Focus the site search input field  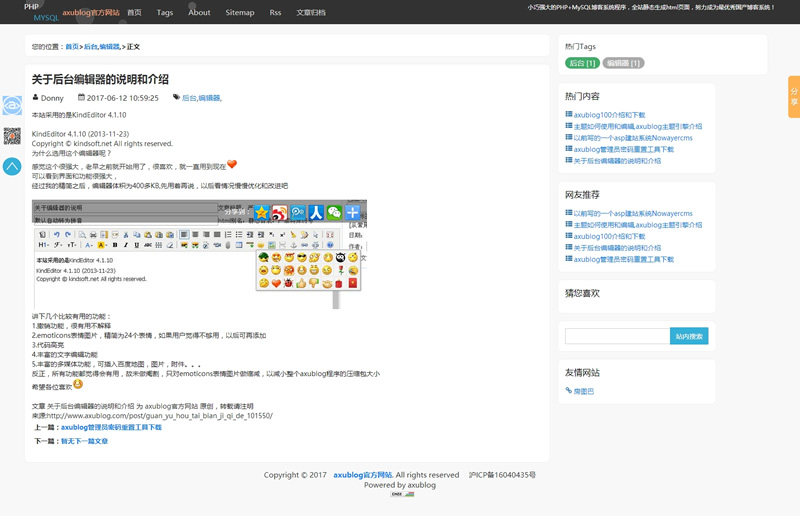(x=617, y=336)
